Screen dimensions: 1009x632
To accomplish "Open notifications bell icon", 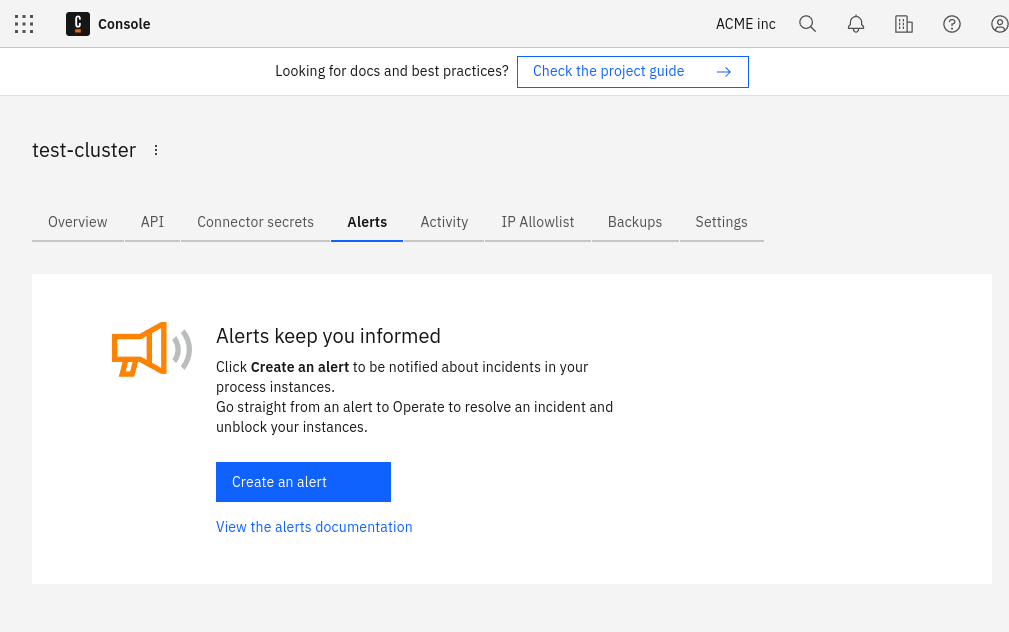I will click(856, 24).
